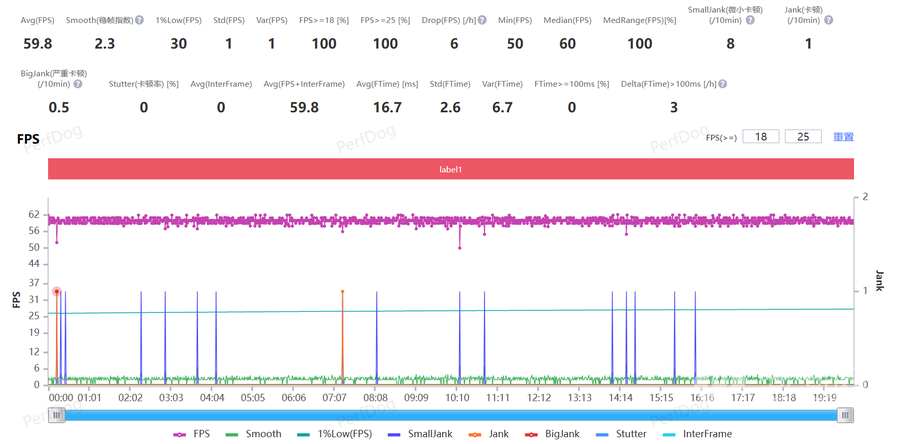Hide the 1%Low(FPS) series in legend

334,434
